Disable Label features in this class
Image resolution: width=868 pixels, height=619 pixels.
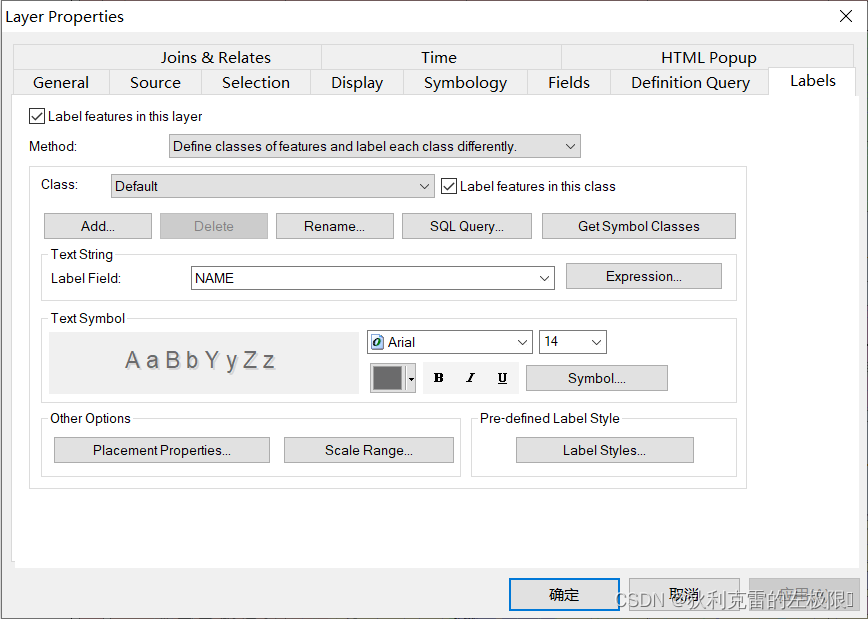[x=449, y=186]
